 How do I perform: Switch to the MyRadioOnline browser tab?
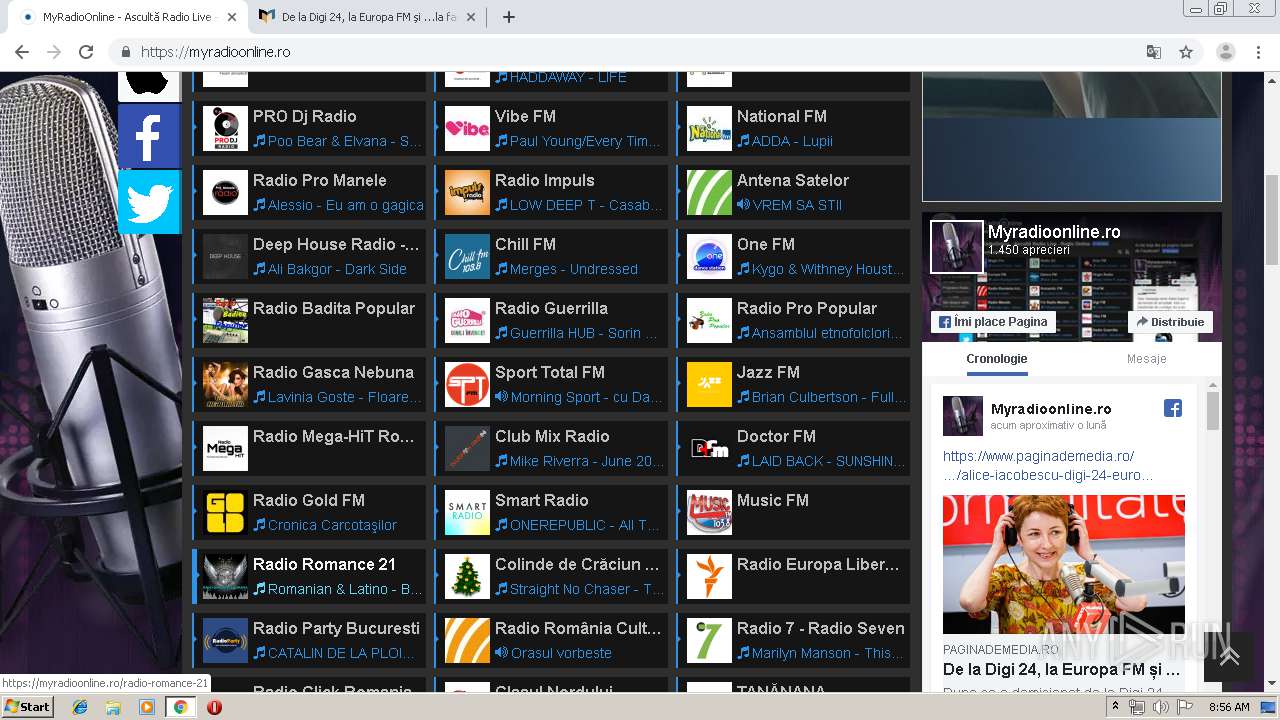(x=128, y=17)
